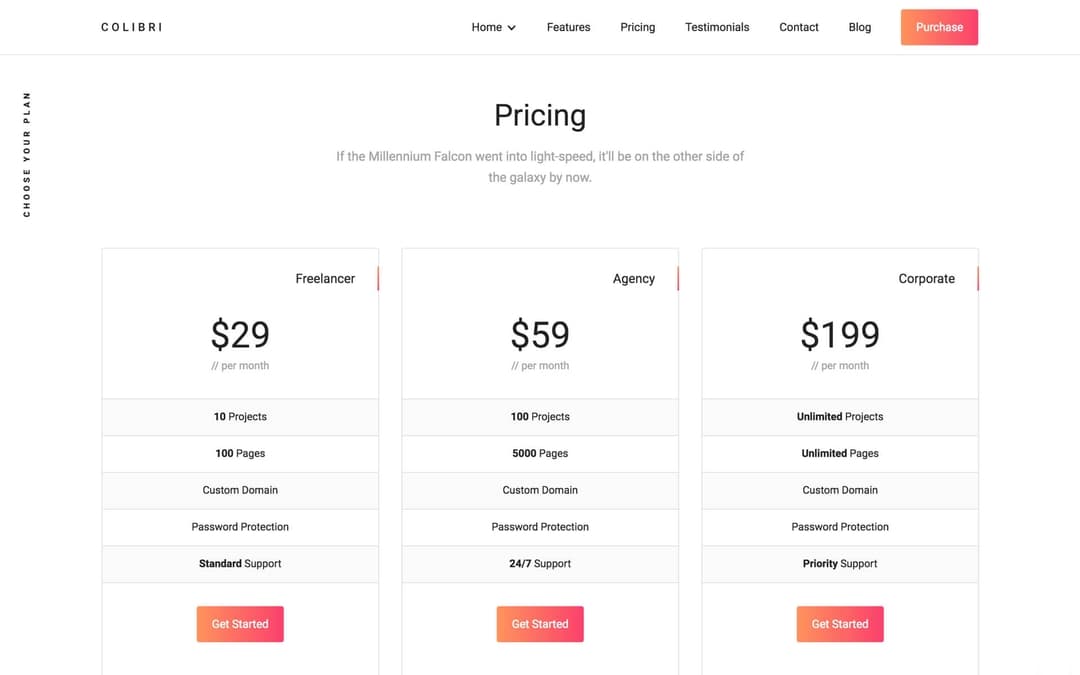This screenshot has height=675, width=1080.
Task: Expand the Home menu chevron
Action: click(x=511, y=28)
